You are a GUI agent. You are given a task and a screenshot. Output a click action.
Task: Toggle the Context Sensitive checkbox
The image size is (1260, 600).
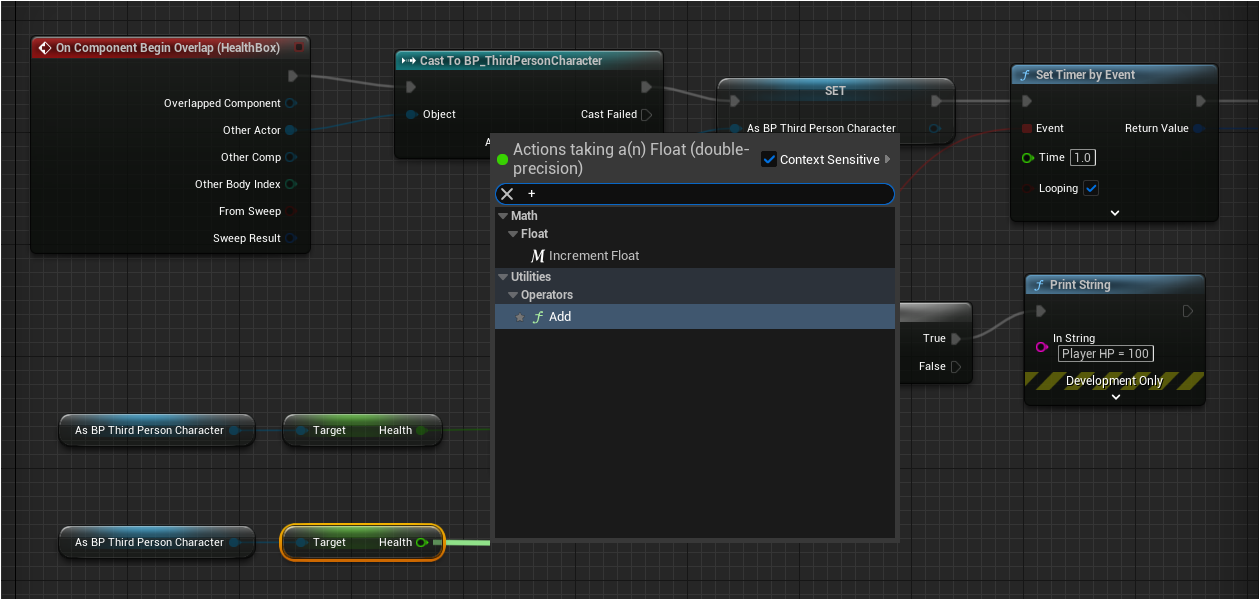[769, 159]
